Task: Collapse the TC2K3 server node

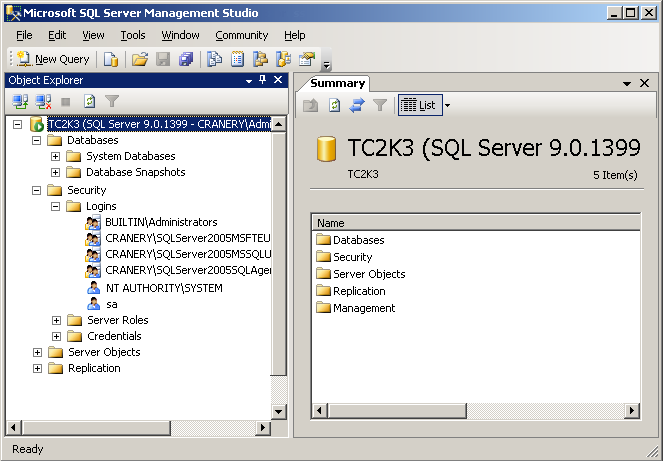Action: (17, 124)
